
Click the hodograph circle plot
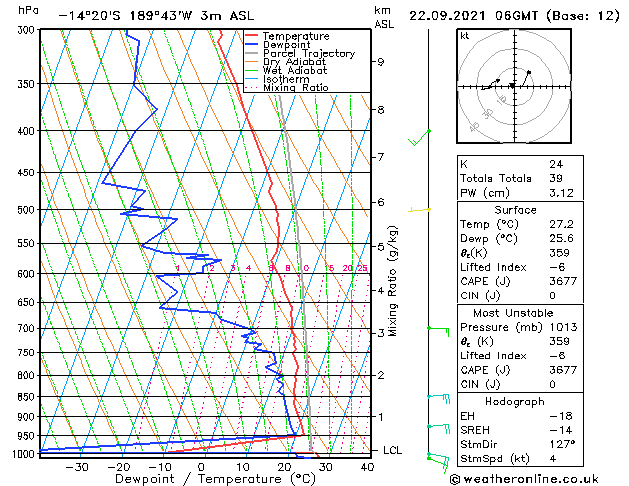click(x=512, y=87)
